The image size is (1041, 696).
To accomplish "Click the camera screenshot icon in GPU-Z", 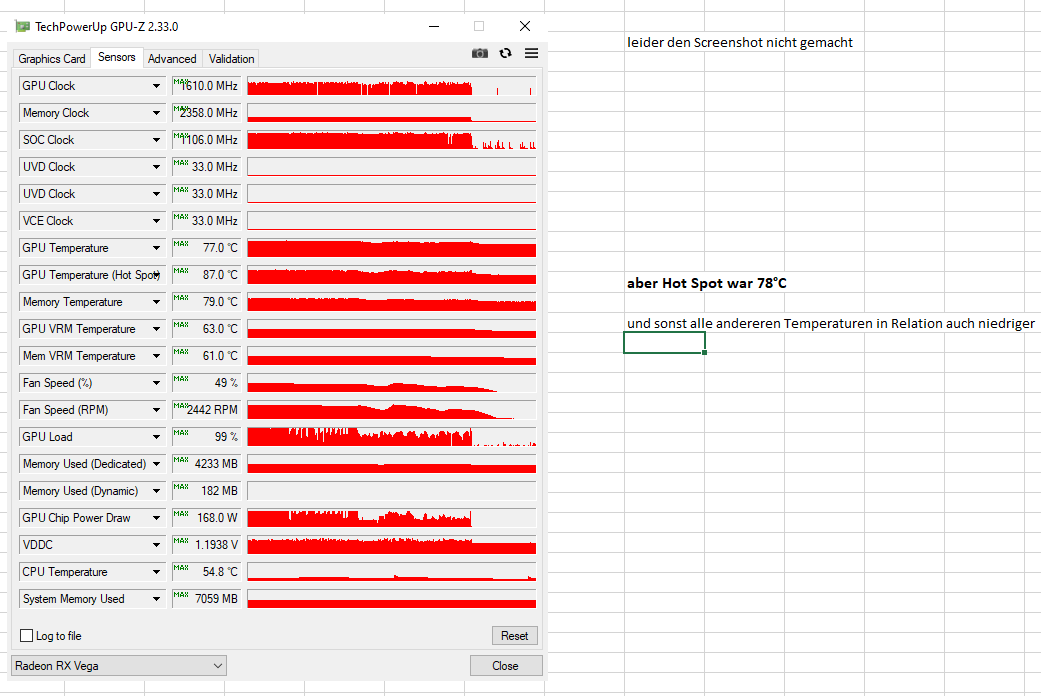I will point(479,53).
